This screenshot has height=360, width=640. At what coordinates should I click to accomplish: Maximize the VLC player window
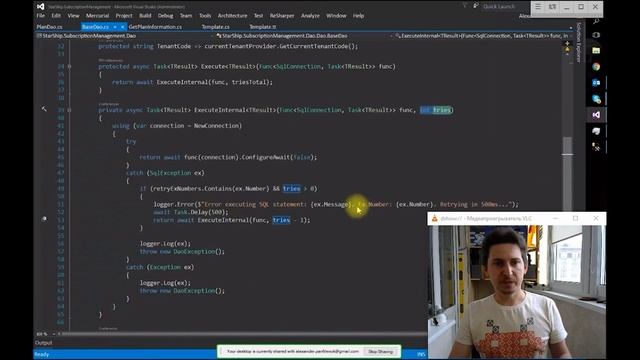click(576, 218)
